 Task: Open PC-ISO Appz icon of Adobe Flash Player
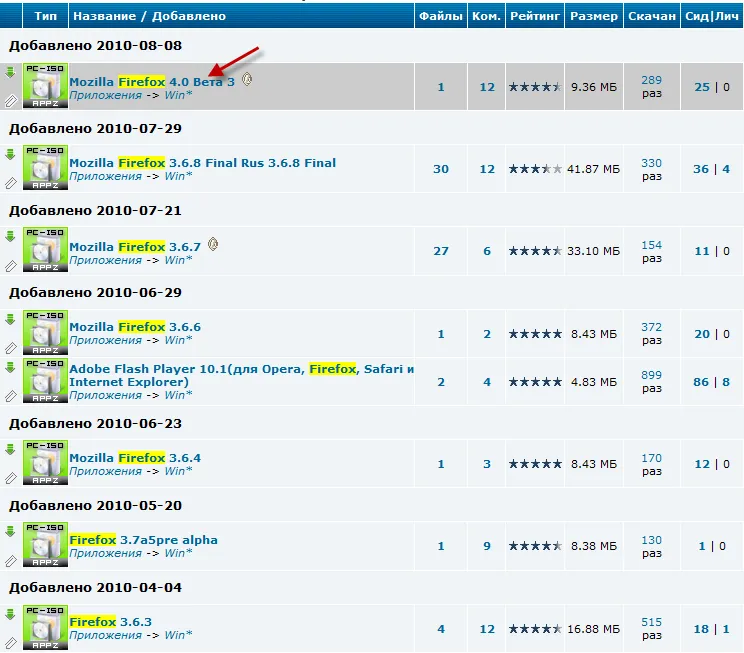[45, 381]
